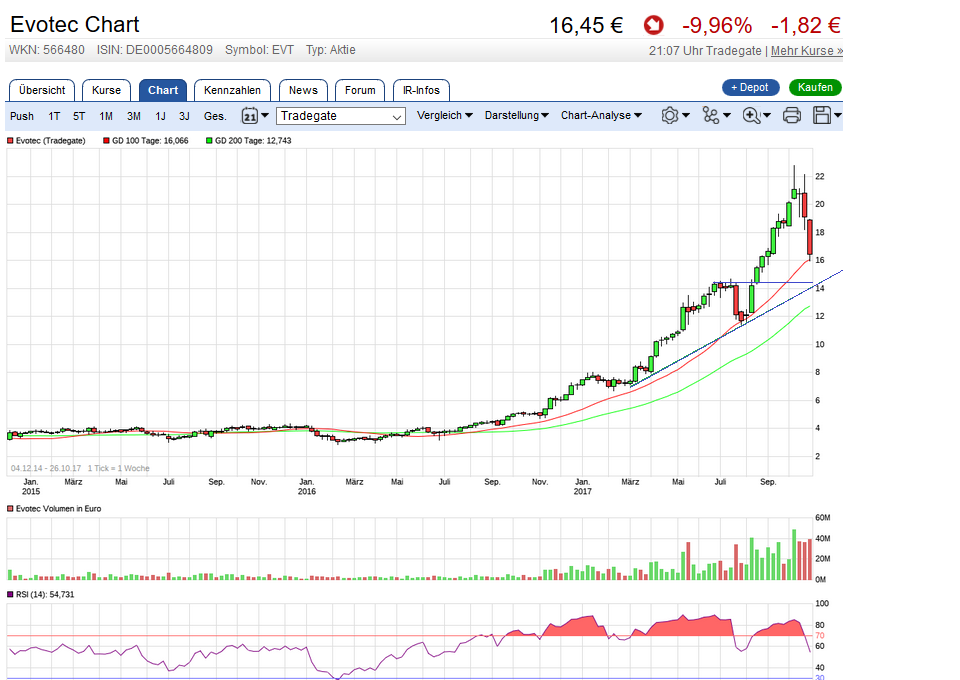This screenshot has width=960, height=680.
Task: Click the 16,45 € price value
Action: [586, 26]
